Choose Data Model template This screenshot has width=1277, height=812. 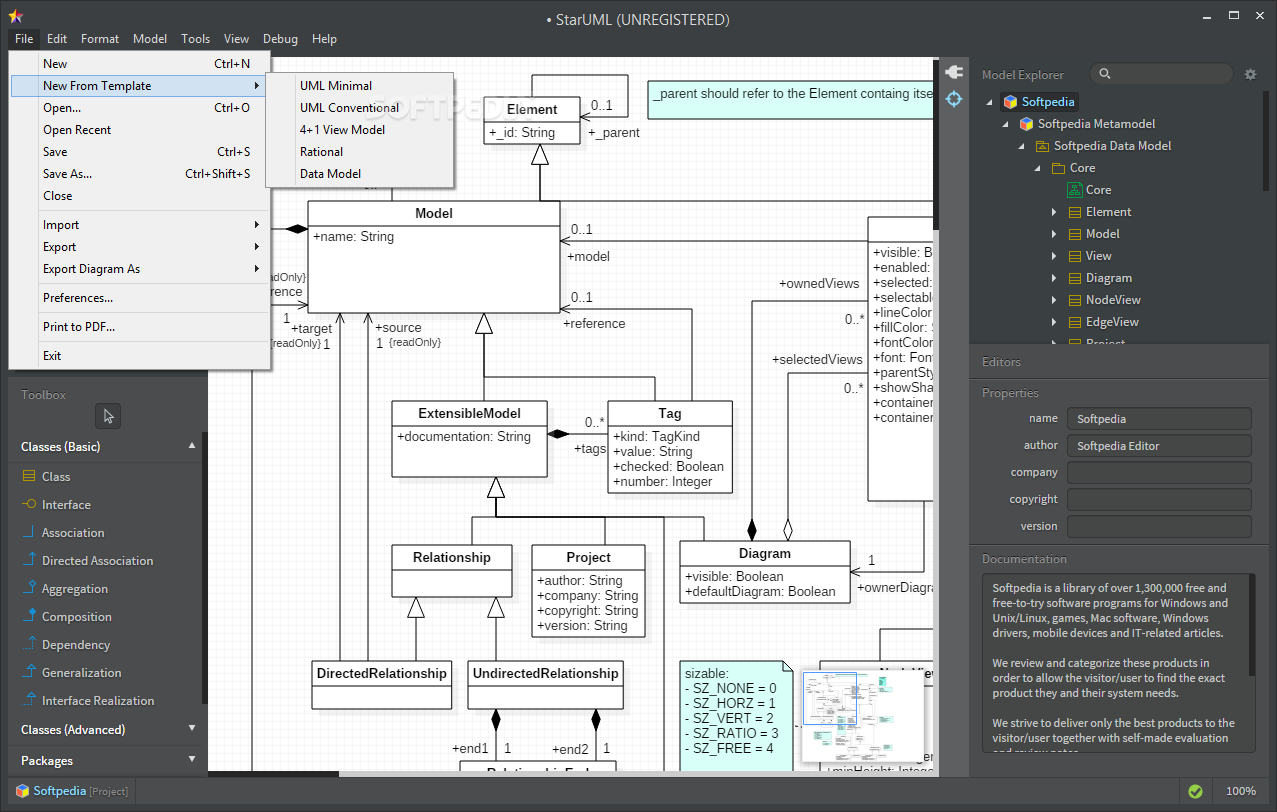click(x=360, y=174)
